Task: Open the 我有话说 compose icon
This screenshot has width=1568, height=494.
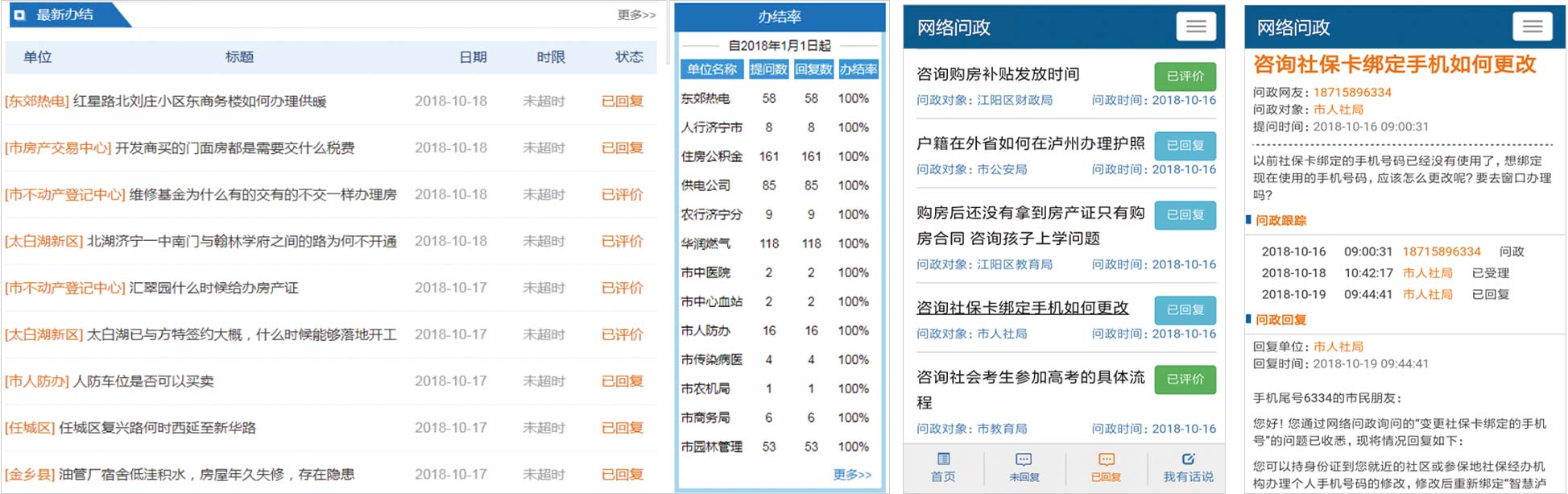Action: pyautogui.click(x=1188, y=459)
